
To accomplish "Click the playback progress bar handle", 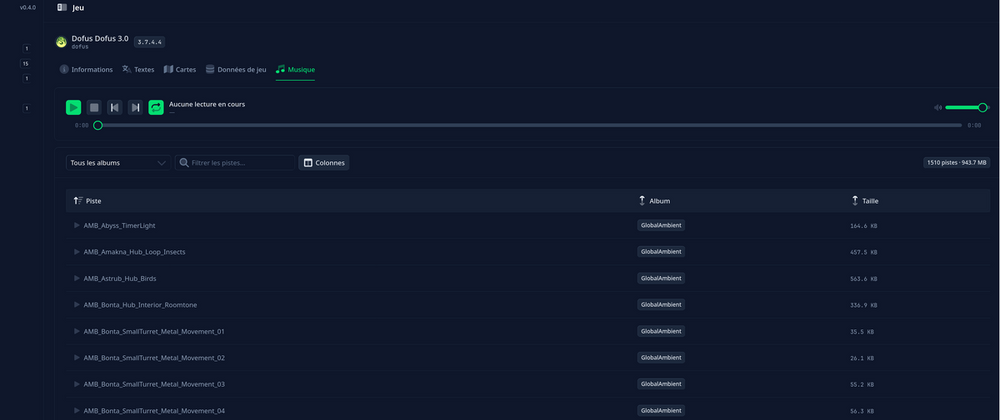I will tap(98, 126).
